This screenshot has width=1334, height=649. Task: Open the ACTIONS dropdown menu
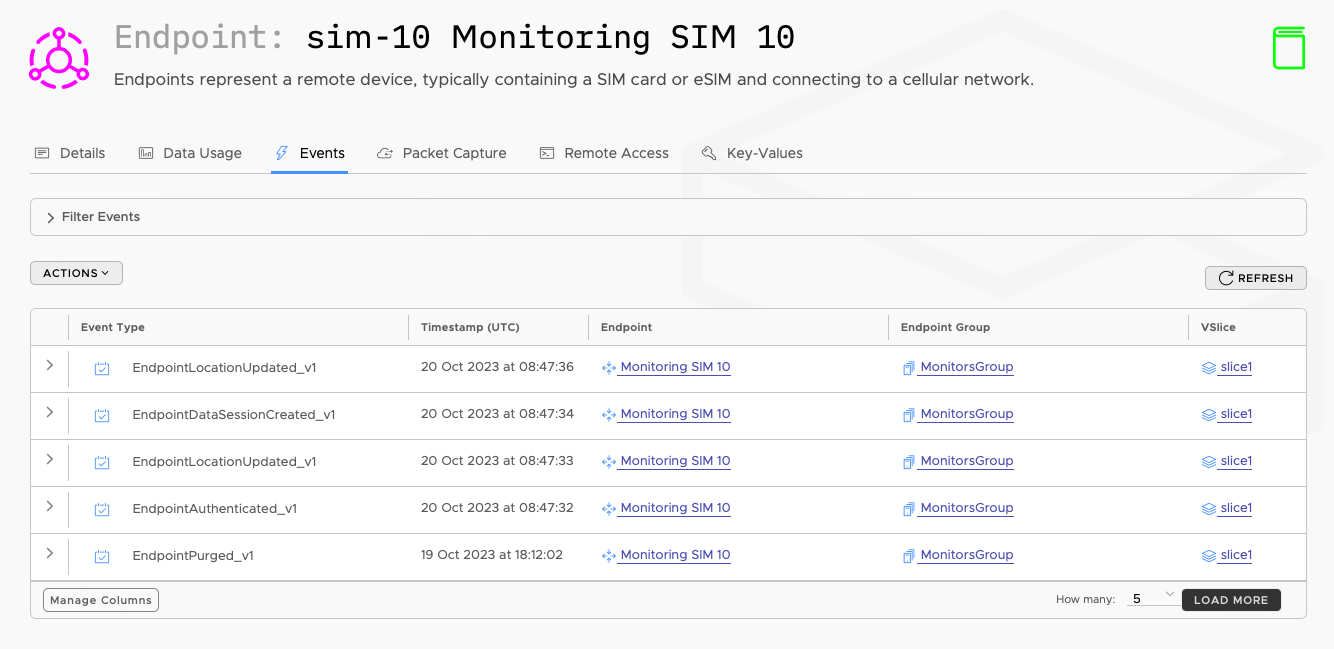click(76, 273)
